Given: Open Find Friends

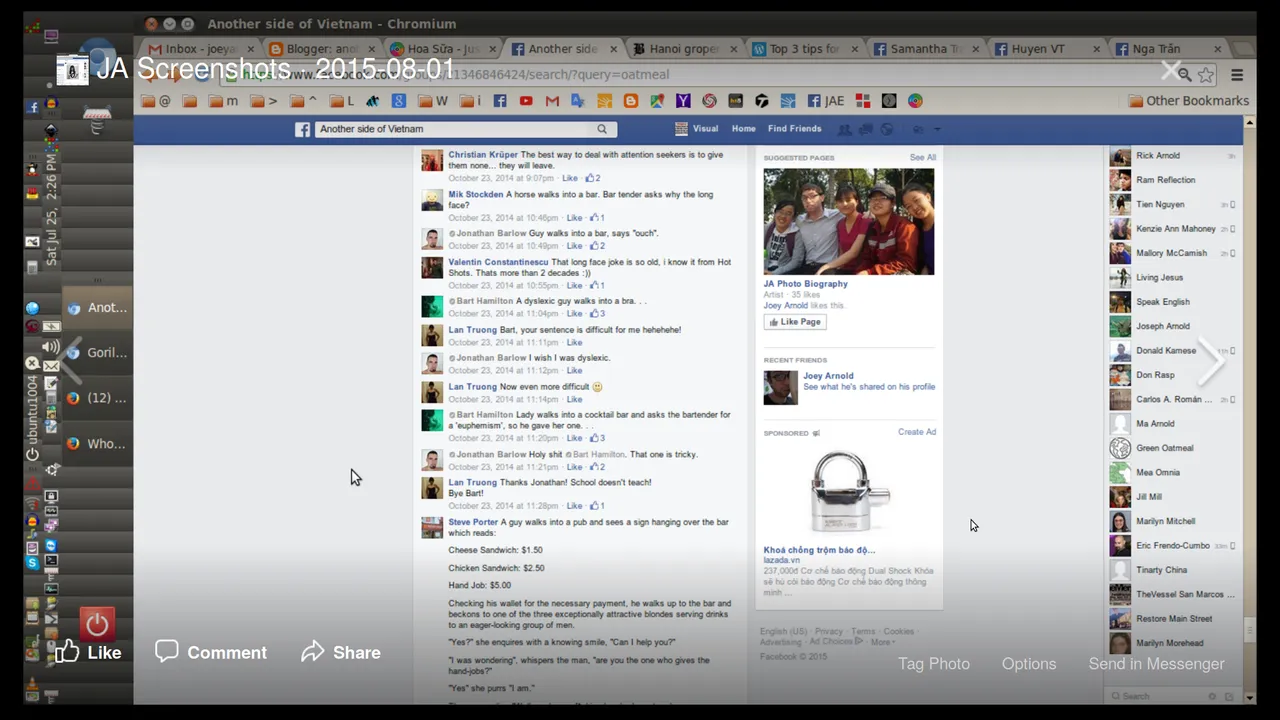Looking at the screenshot, I should pyautogui.click(x=794, y=129).
